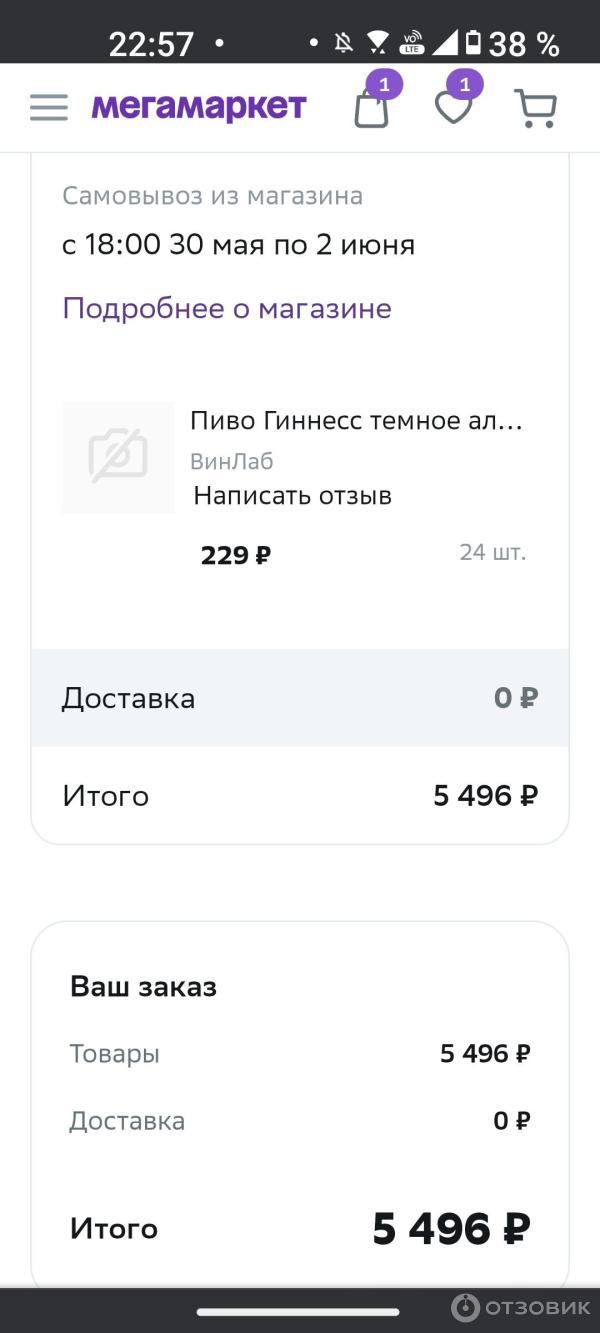Tap the "Ваш заказ" summary heading

click(x=143, y=987)
